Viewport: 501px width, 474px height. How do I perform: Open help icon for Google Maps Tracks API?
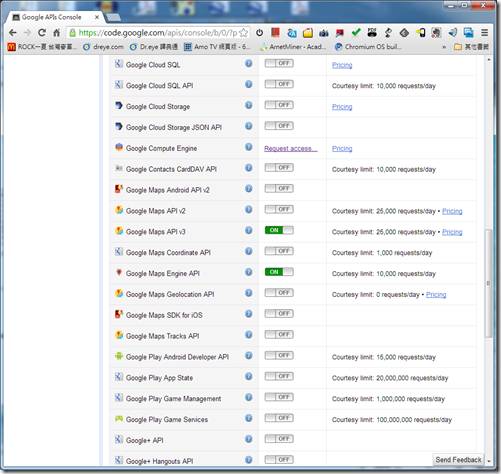pos(249,335)
